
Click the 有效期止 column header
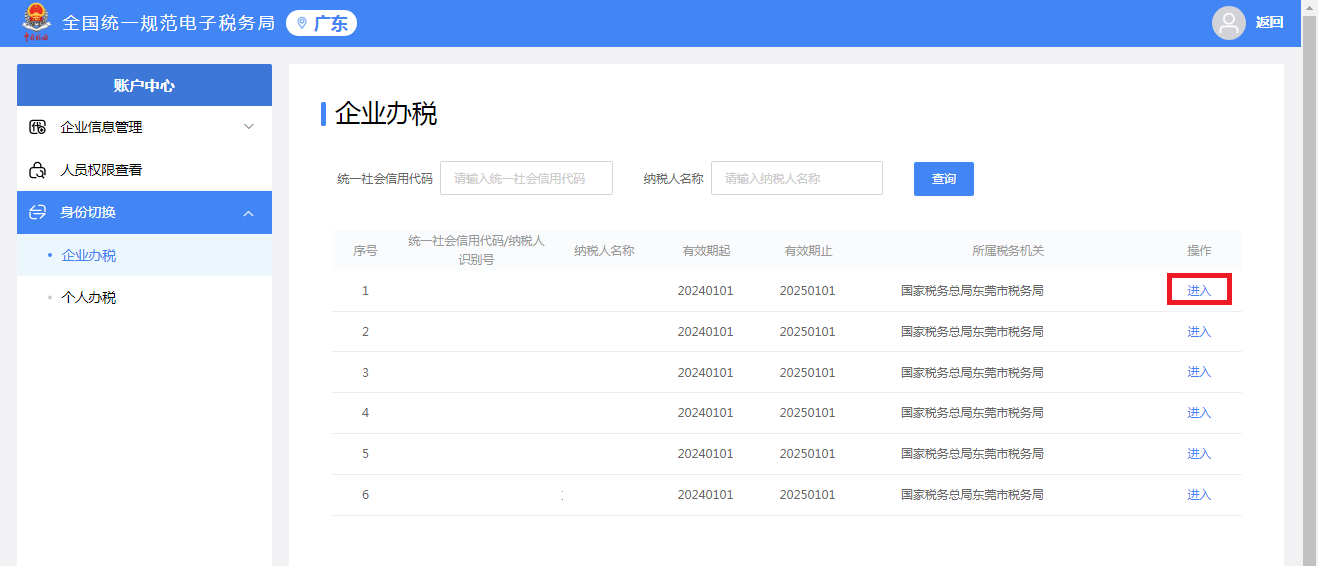pyautogui.click(x=808, y=250)
